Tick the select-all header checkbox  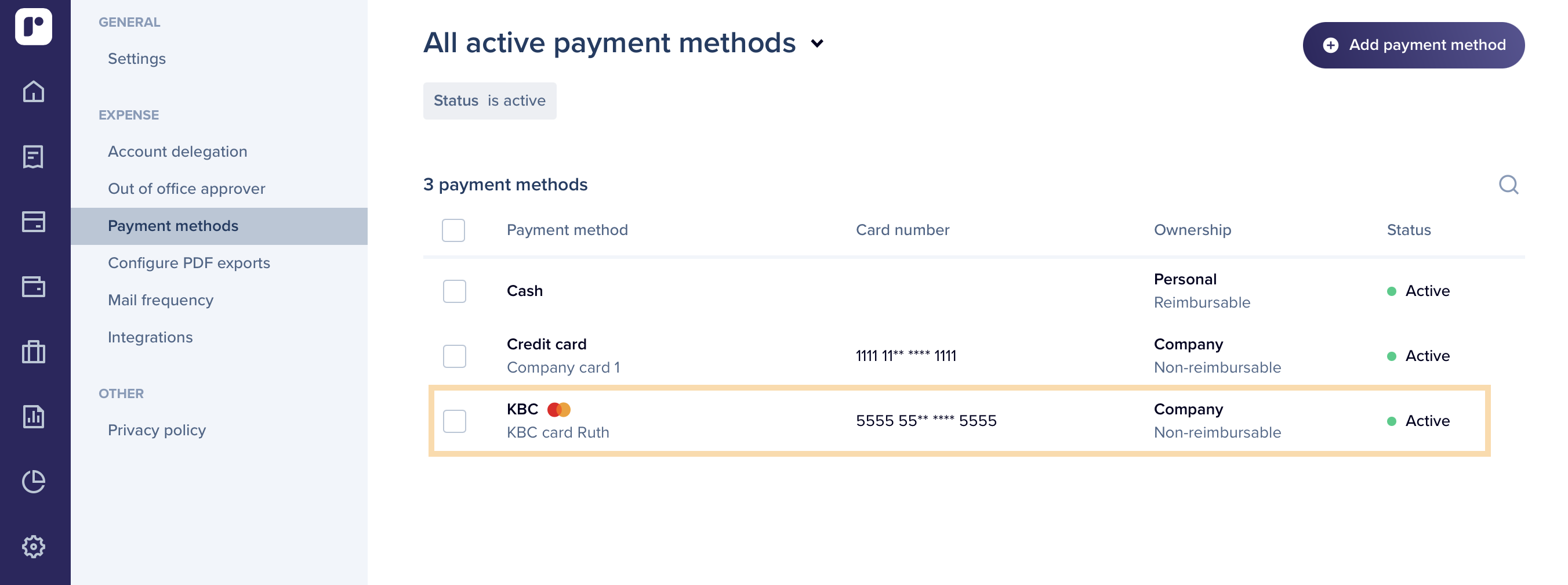(x=453, y=230)
